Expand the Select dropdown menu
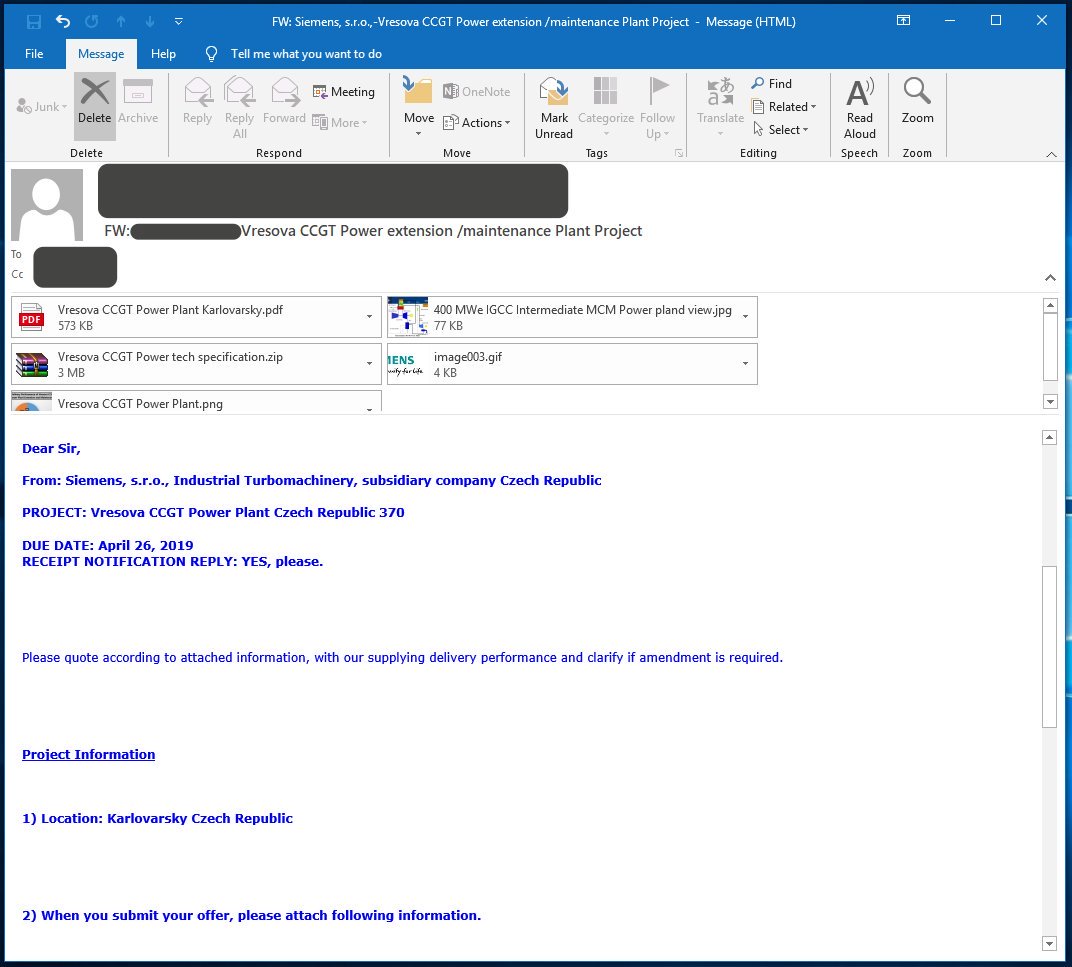This screenshot has height=967, width=1072. click(784, 130)
